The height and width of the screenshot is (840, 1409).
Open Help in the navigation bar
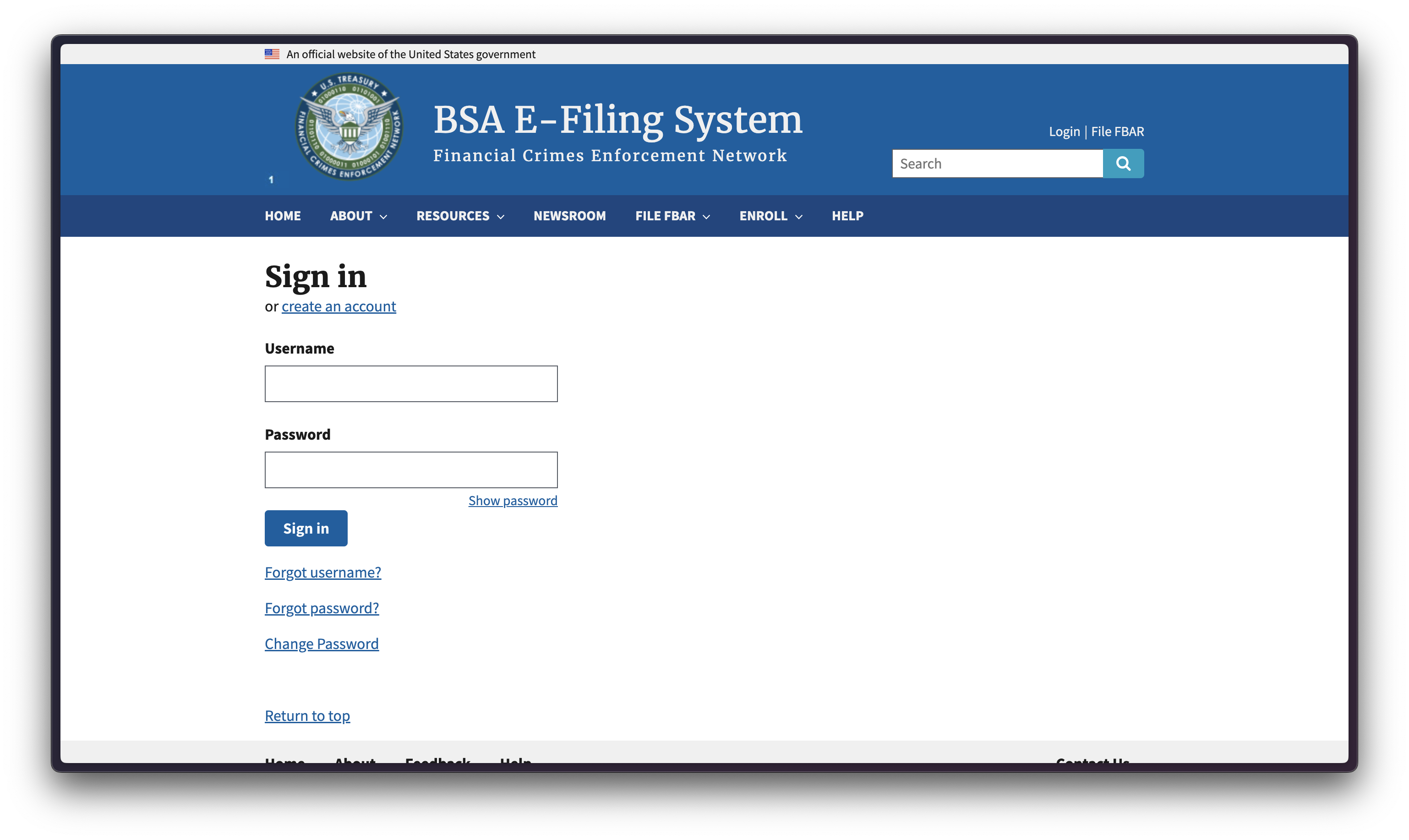(847, 216)
